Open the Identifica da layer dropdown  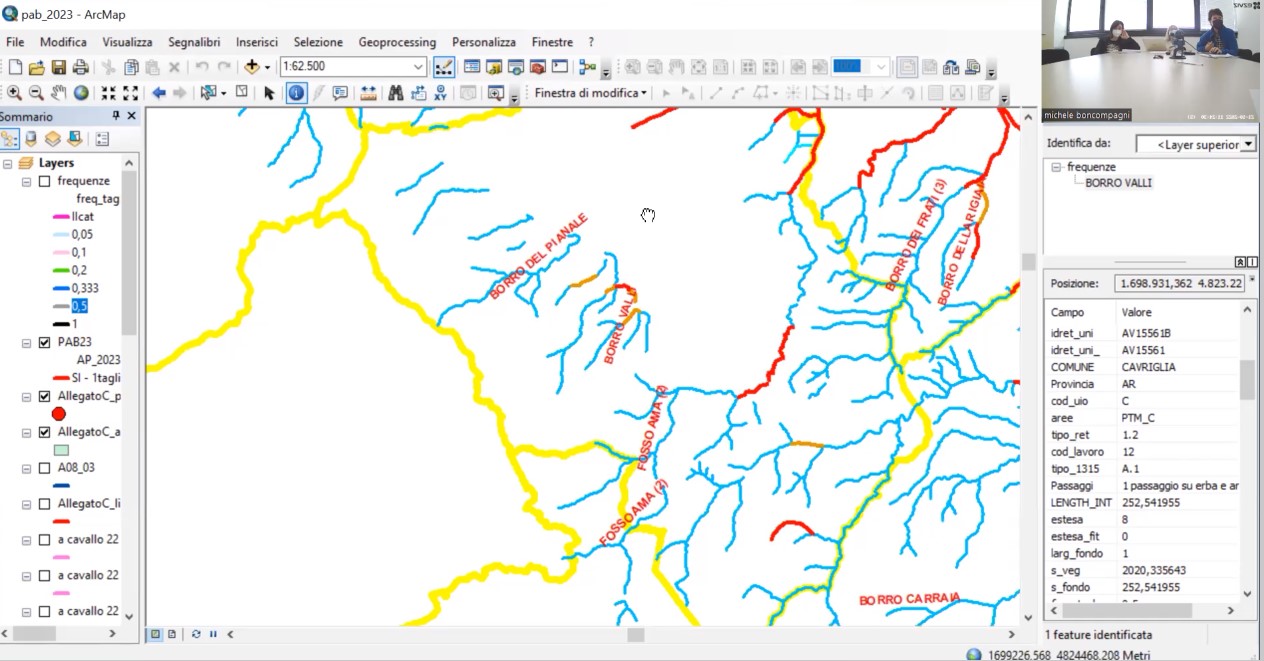1248,144
